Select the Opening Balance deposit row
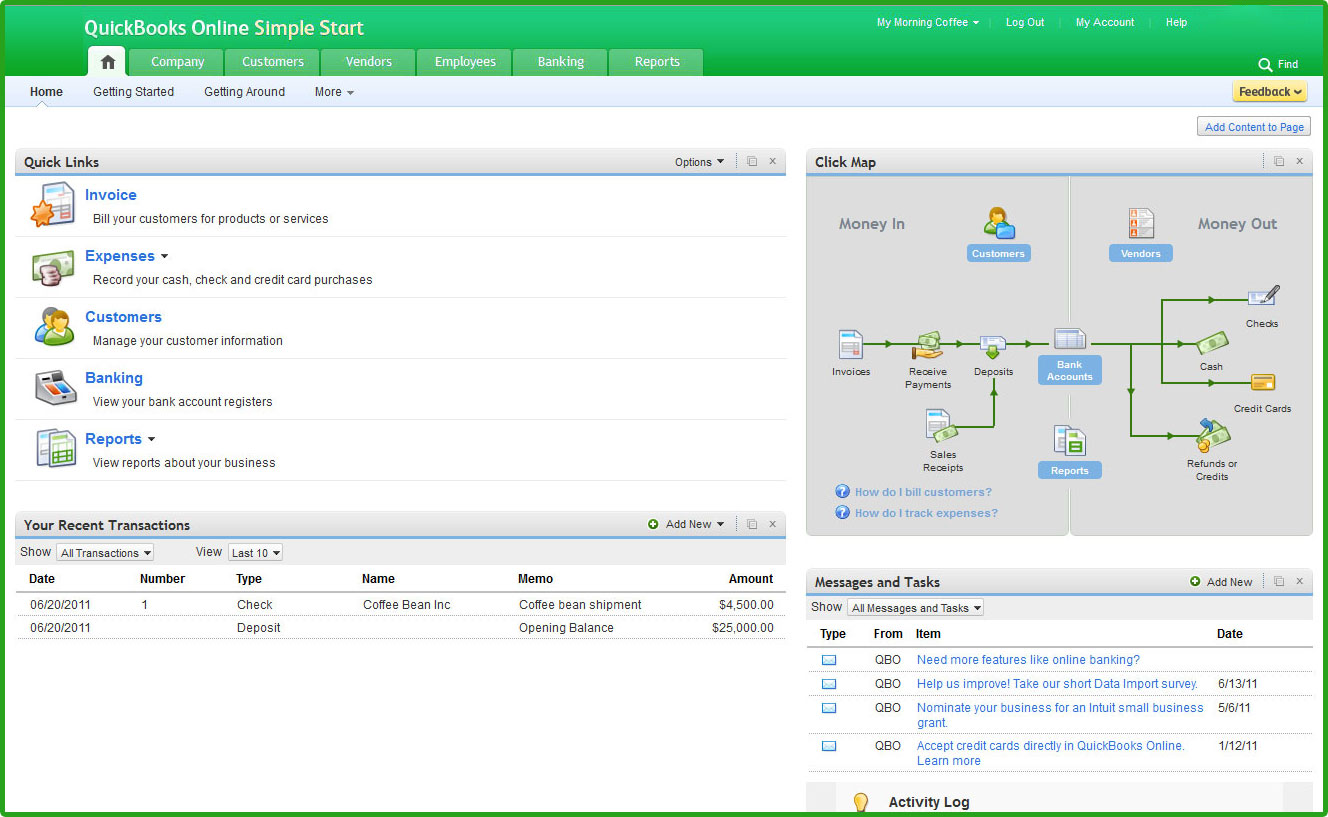 [401, 628]
